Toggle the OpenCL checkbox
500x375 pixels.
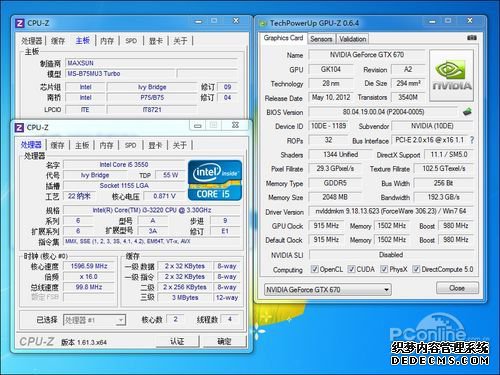[x=314, y=269]
